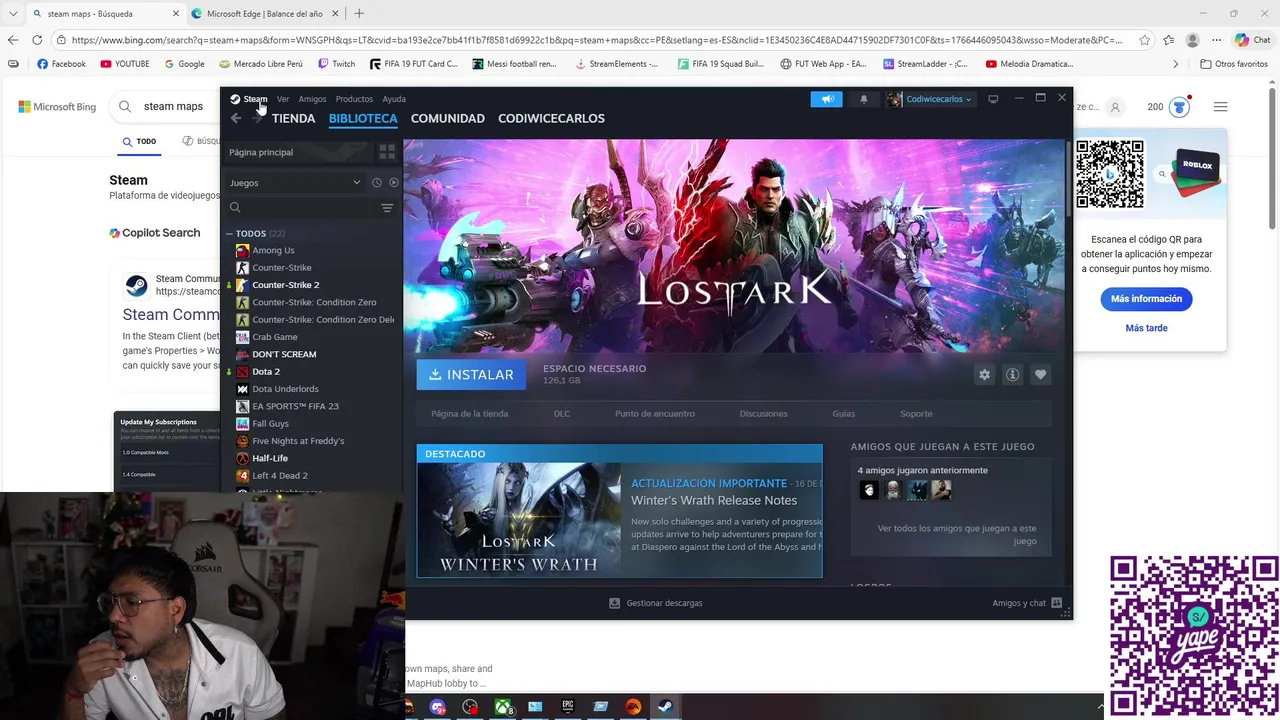The width and height of the screenshot is (1280, 720).
Task: Open Winter's Wrath Release Notes card
Action: (x=619, y=511)
